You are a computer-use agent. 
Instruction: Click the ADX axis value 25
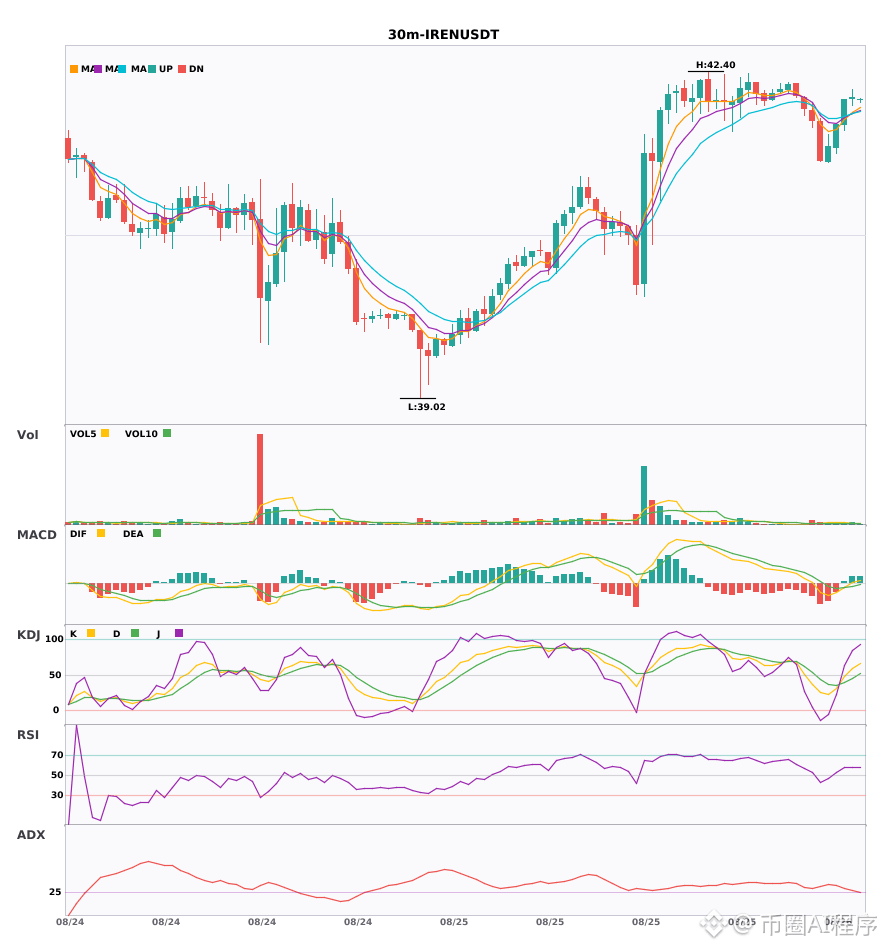pyautogui.click(x=55, y=892)
